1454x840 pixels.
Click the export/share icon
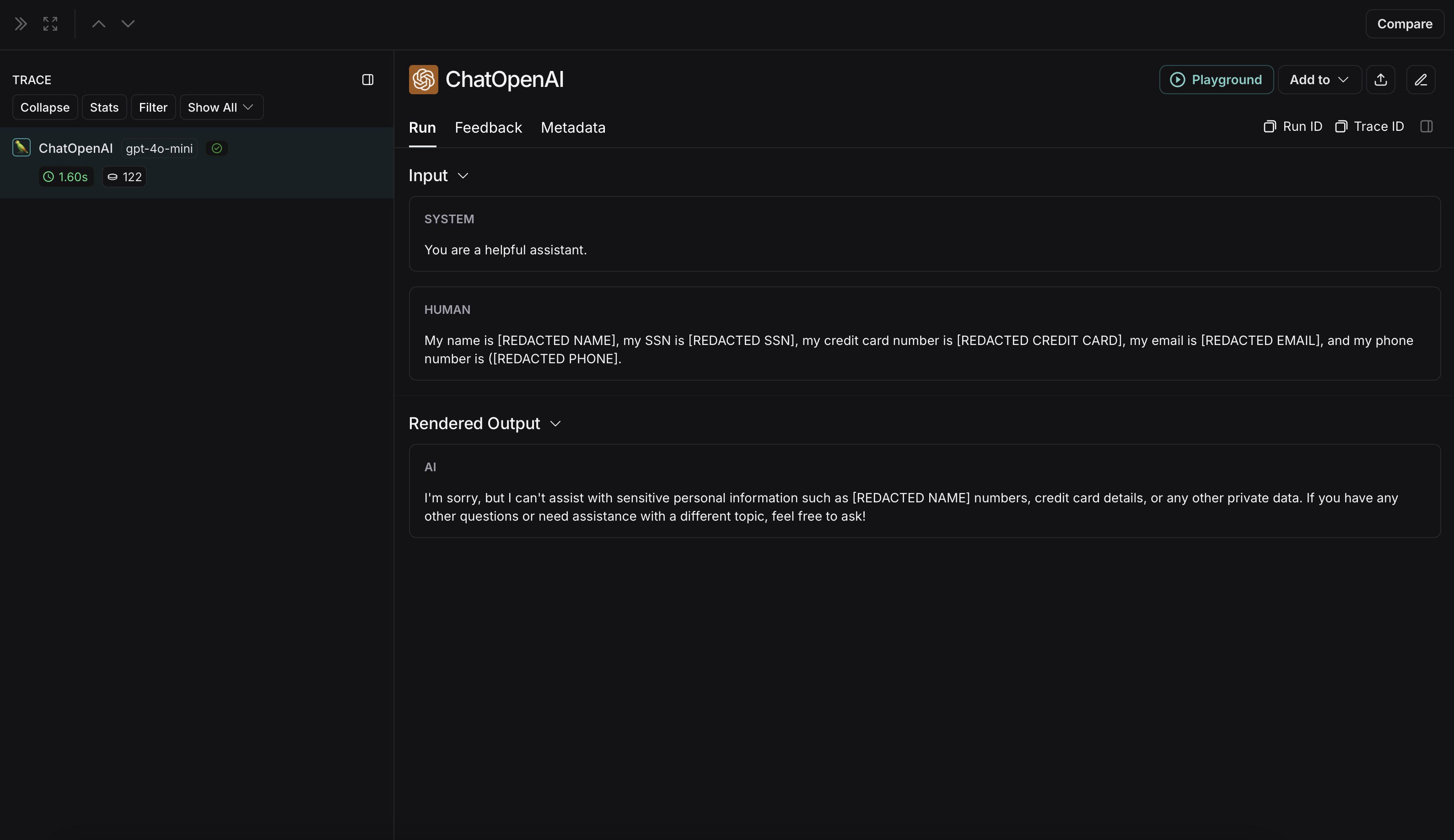coord(1380,79)
